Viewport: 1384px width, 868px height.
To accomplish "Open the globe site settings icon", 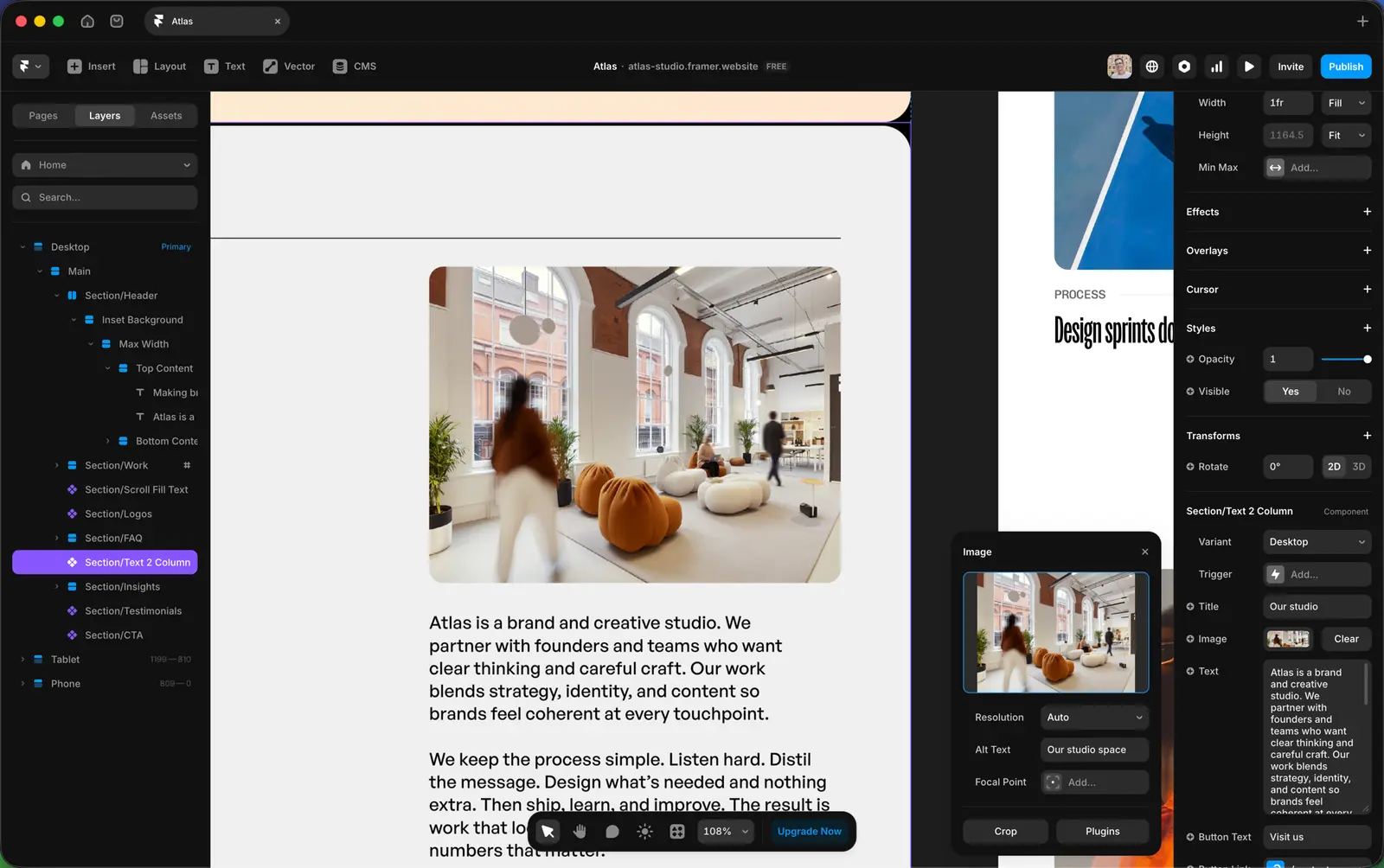I will 1152,67.
